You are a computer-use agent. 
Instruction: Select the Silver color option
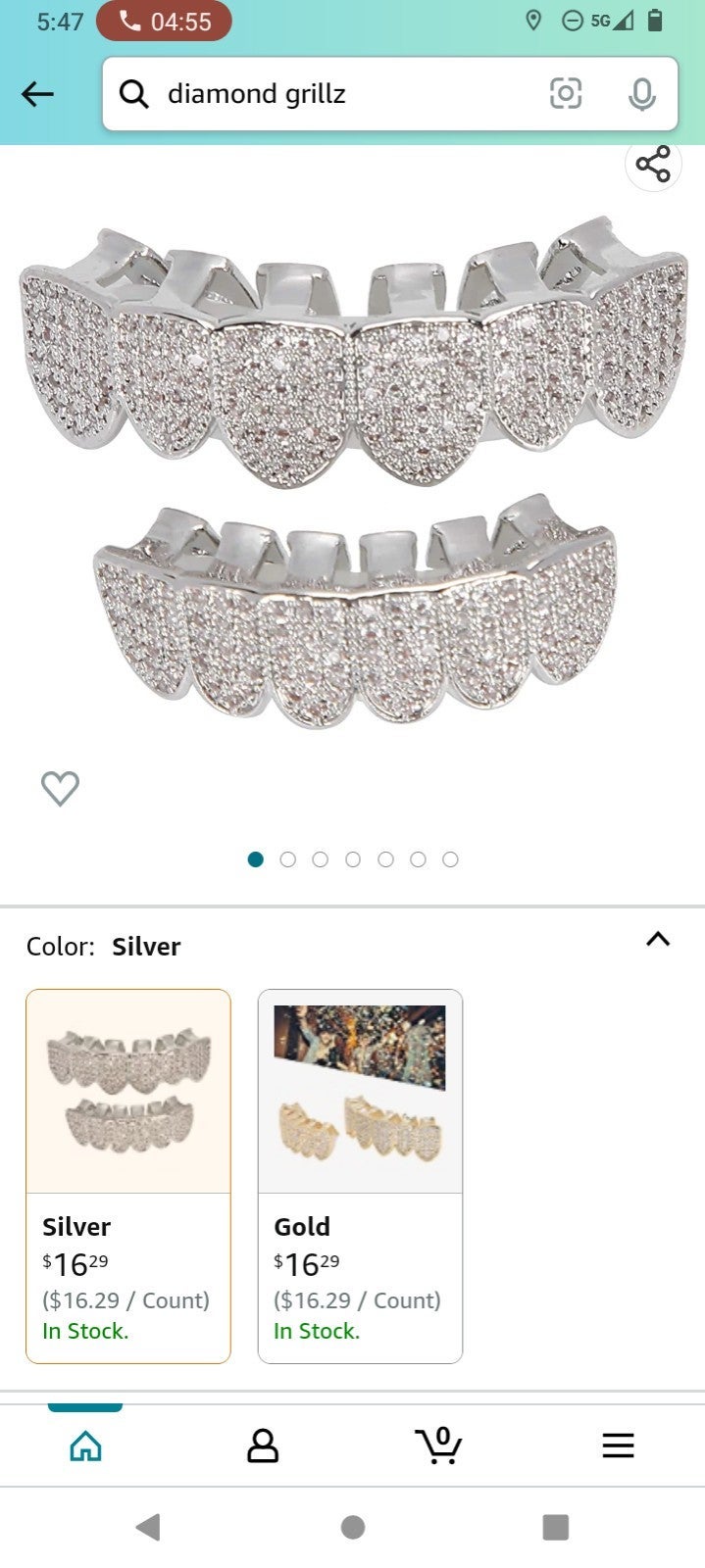pos(128,1176)
